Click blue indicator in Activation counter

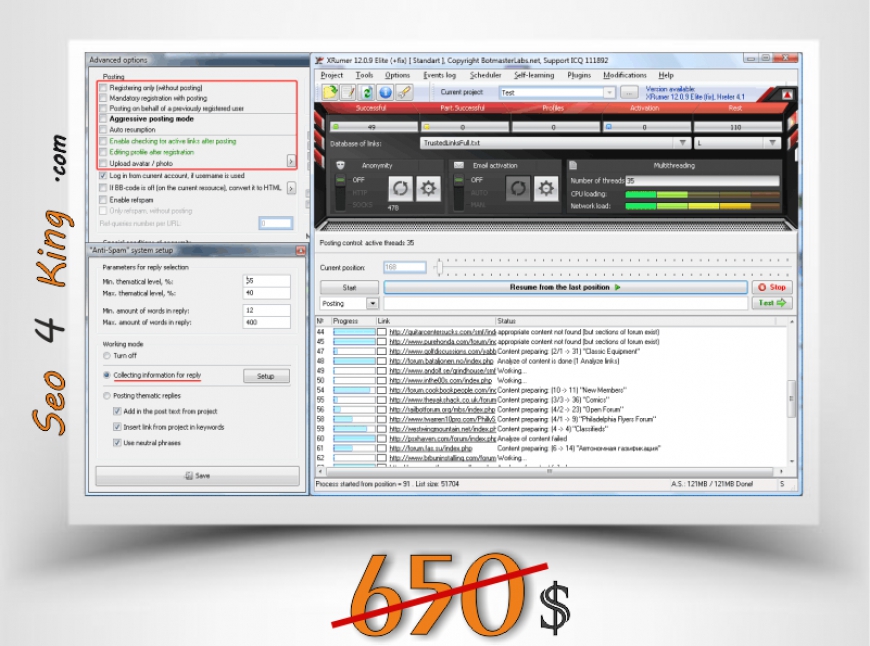pos(608,127)
